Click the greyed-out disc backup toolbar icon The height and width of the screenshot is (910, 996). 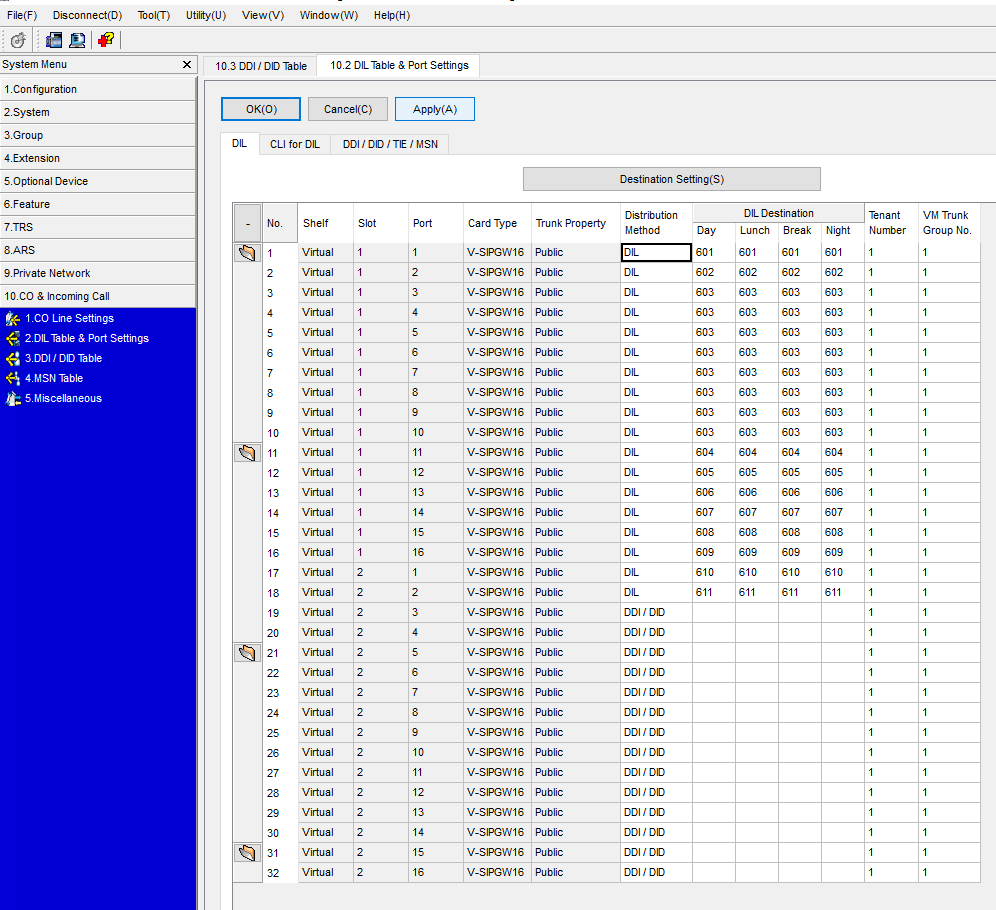pyautogui.click(x=18, y=40)
